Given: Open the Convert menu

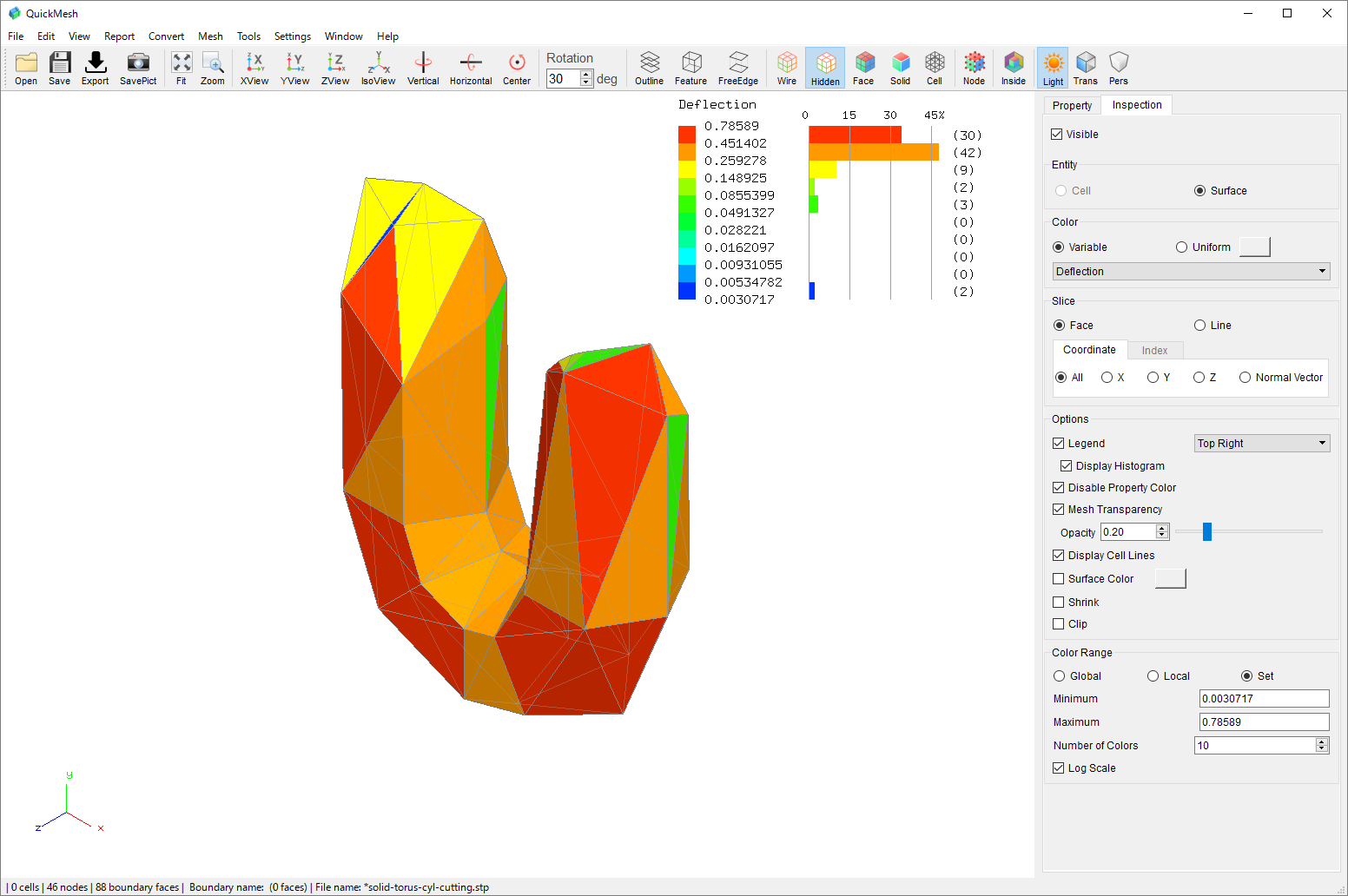Looking at the screenshot, I should pos(166,36).
